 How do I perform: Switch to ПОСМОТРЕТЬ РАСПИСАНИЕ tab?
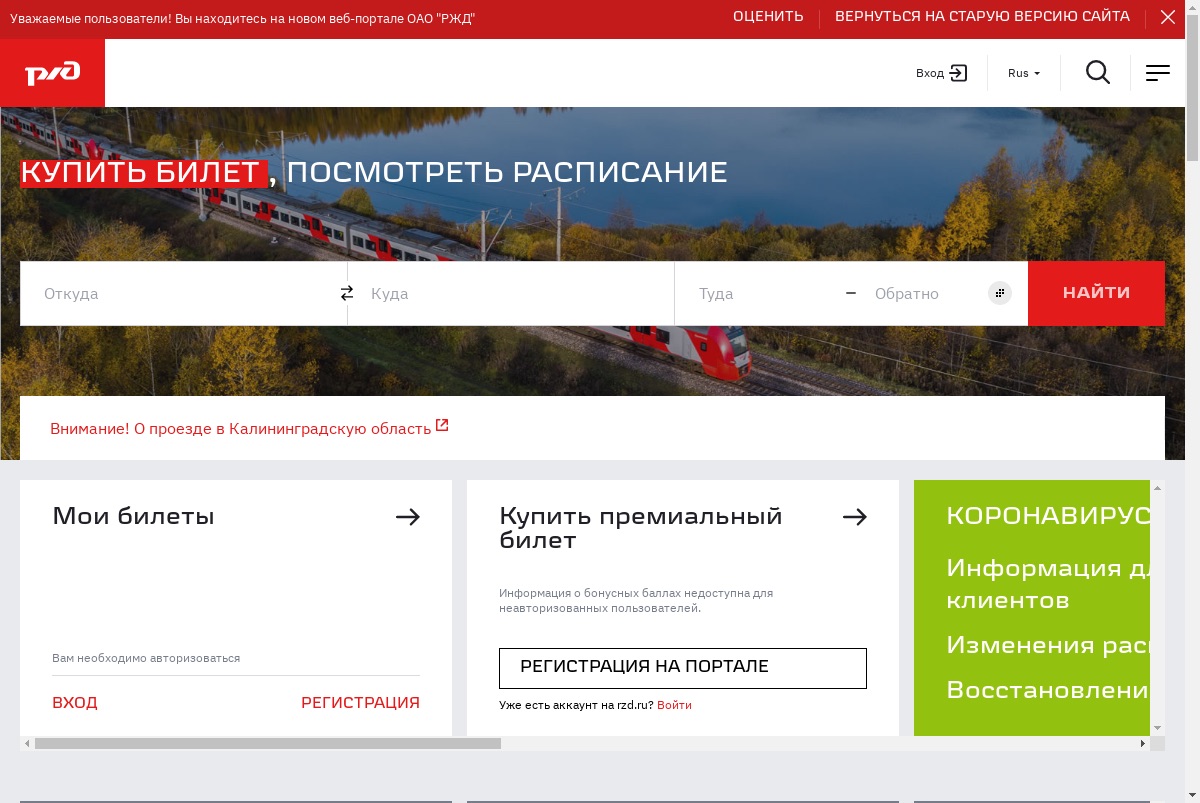pos(507,172)
